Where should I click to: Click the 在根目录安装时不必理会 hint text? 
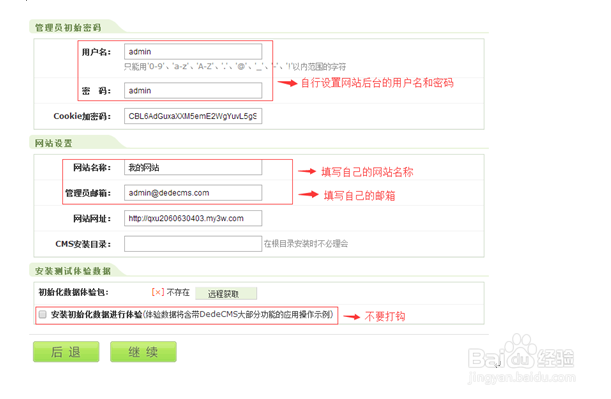pos(306,244)
